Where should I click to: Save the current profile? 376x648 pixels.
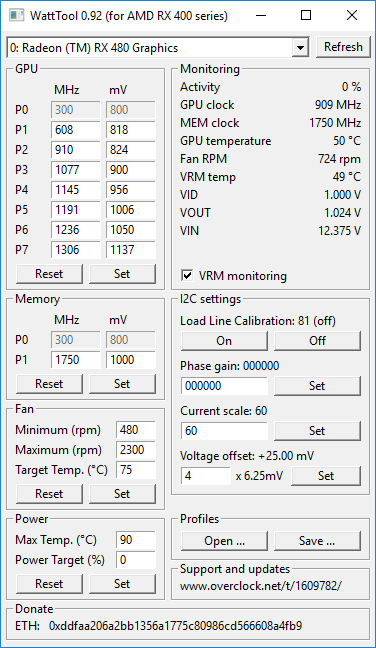click(317, 541)
